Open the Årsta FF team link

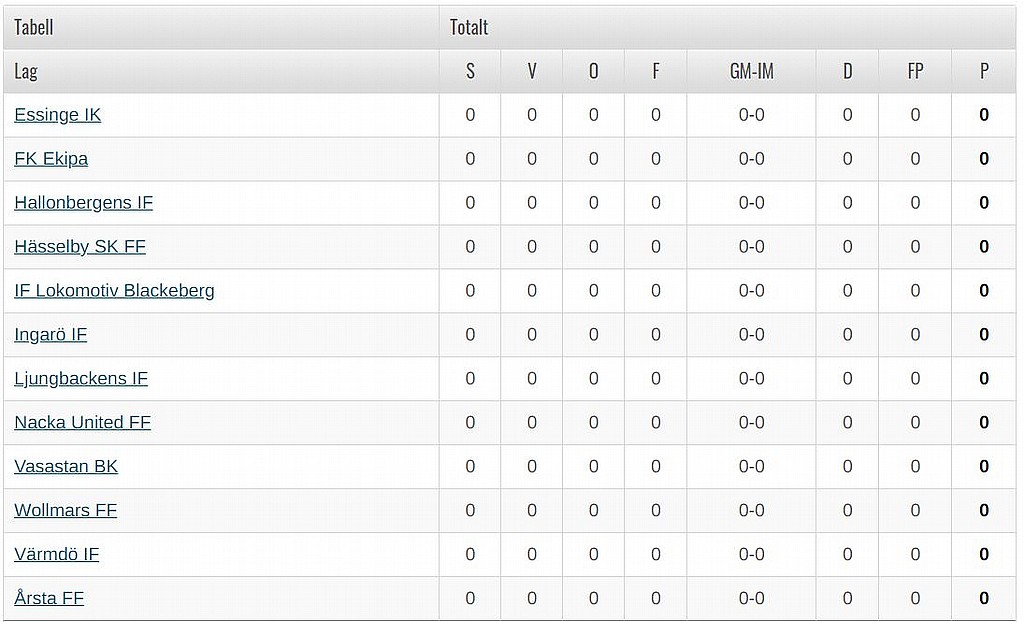(49, 598)
